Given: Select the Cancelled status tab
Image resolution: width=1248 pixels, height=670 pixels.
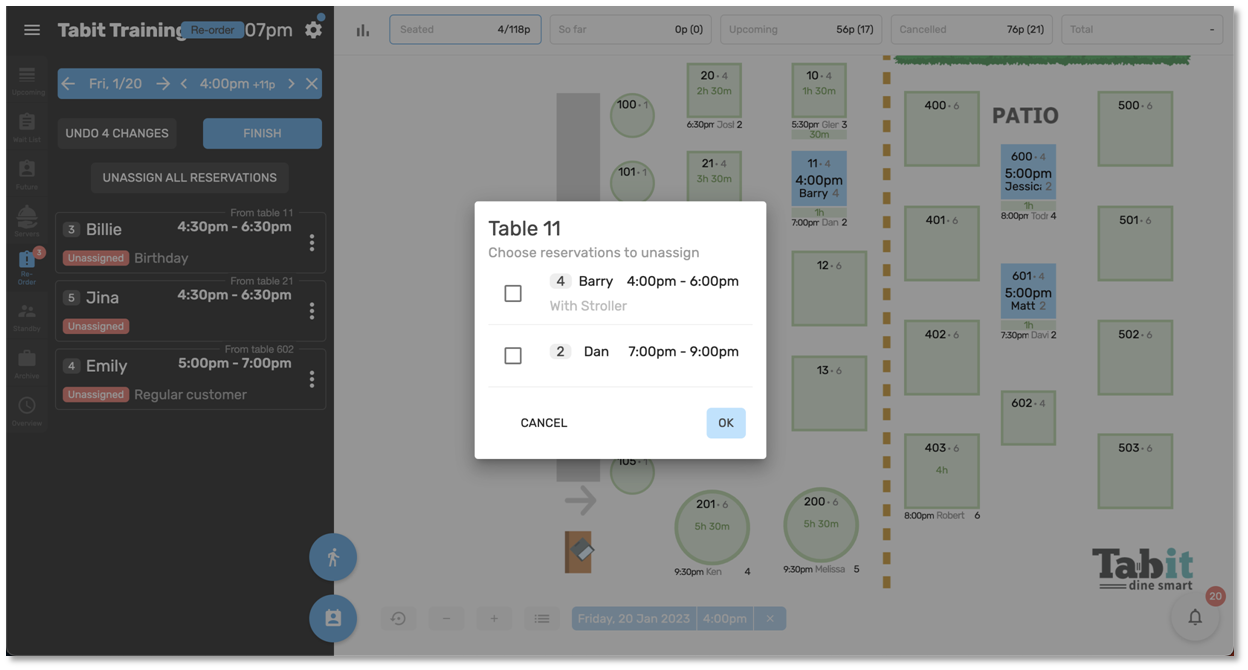Looking at the screenshot, I should click(971, 29).
